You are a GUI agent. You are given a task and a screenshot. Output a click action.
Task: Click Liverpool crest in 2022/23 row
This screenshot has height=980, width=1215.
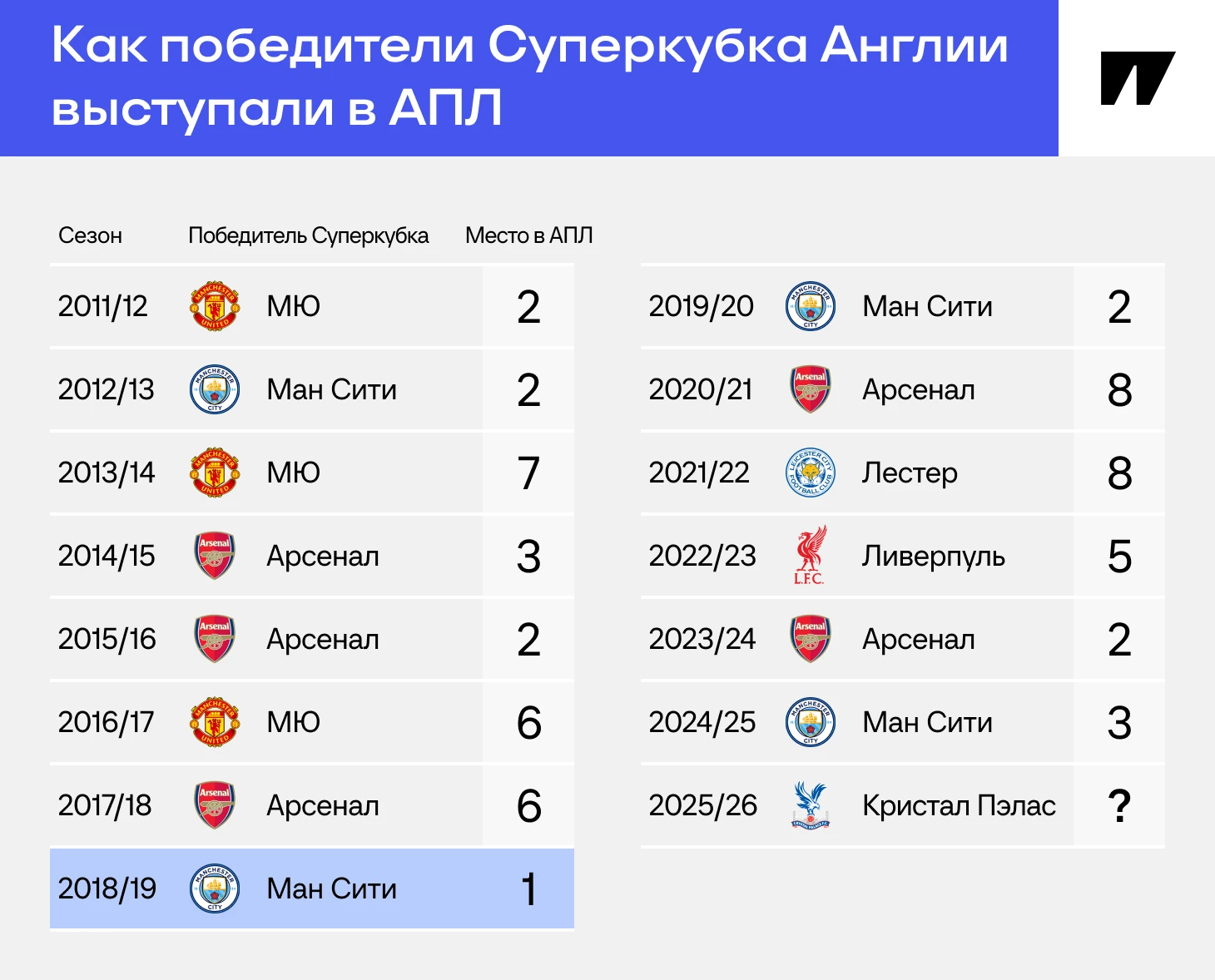pyautogui.click(x=811, y=555)
